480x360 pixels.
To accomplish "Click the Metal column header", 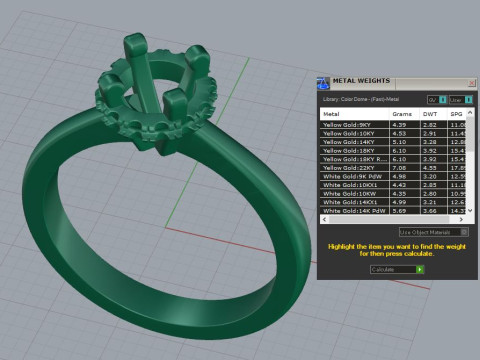I will point(354,114).
